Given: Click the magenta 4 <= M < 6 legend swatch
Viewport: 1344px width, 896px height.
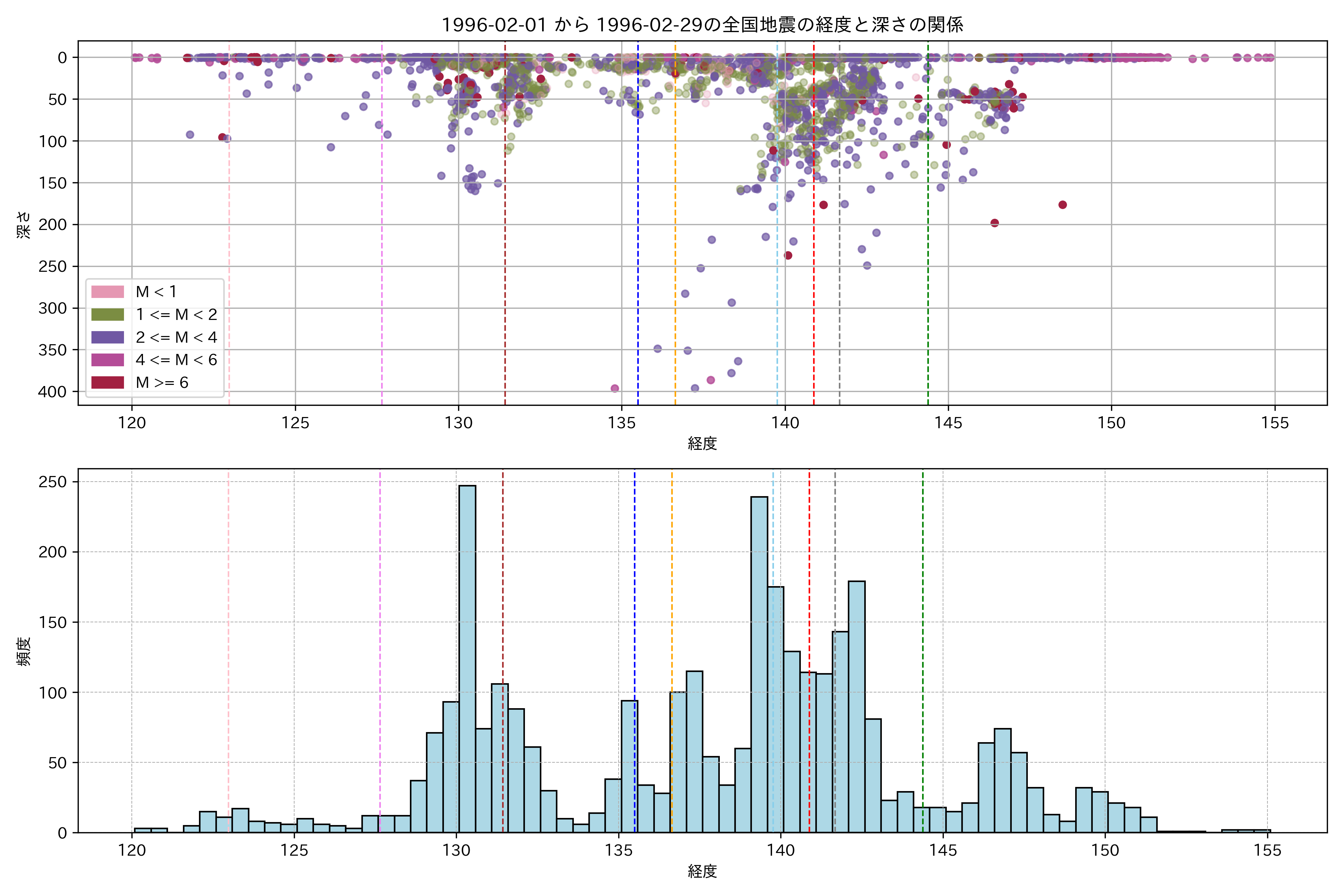Looking at the screenshot, I should [x=108, y=360].
